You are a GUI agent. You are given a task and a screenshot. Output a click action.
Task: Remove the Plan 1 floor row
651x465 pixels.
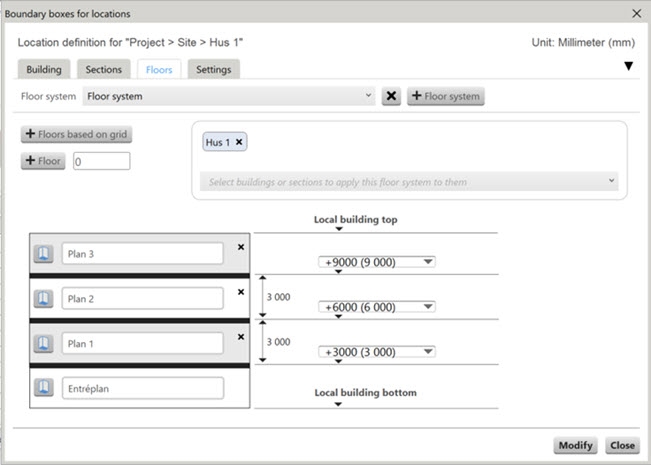tap(241, 337)
